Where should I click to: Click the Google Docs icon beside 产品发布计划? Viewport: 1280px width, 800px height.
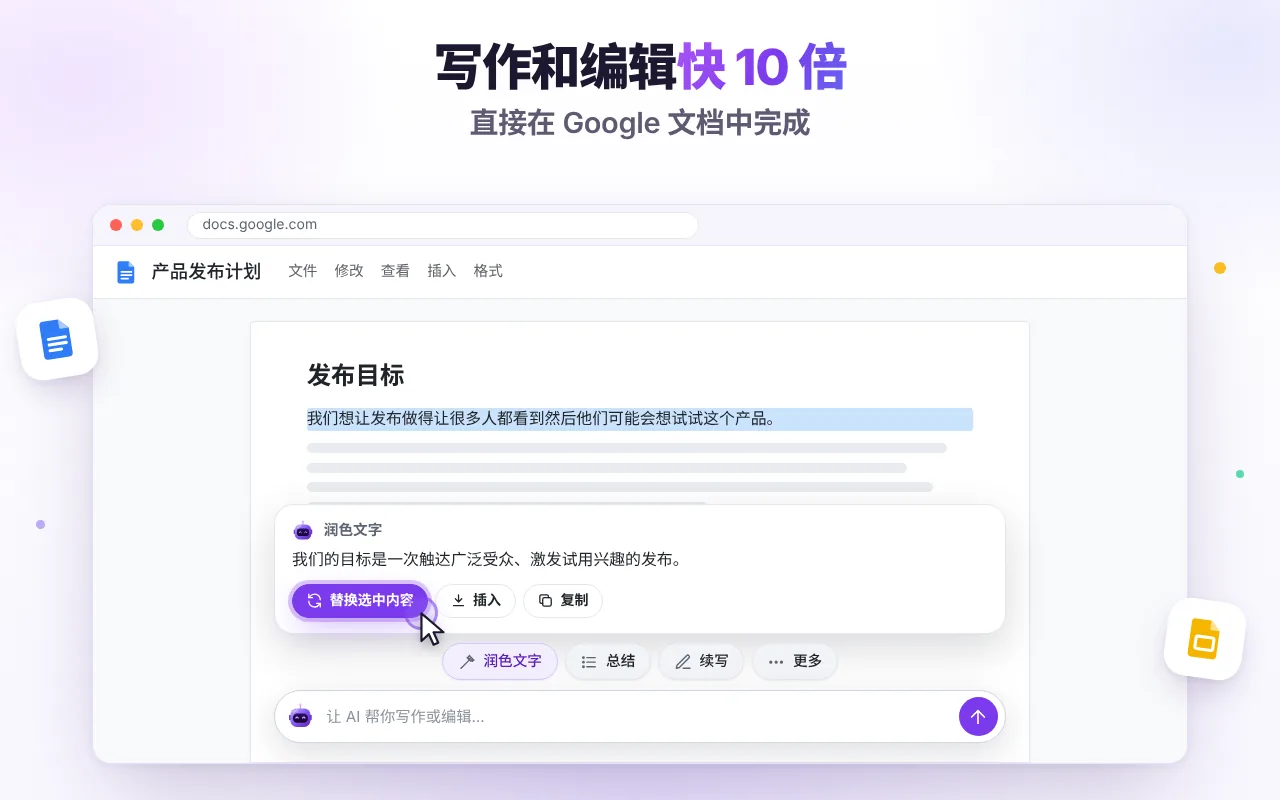(x=125, y=272)
